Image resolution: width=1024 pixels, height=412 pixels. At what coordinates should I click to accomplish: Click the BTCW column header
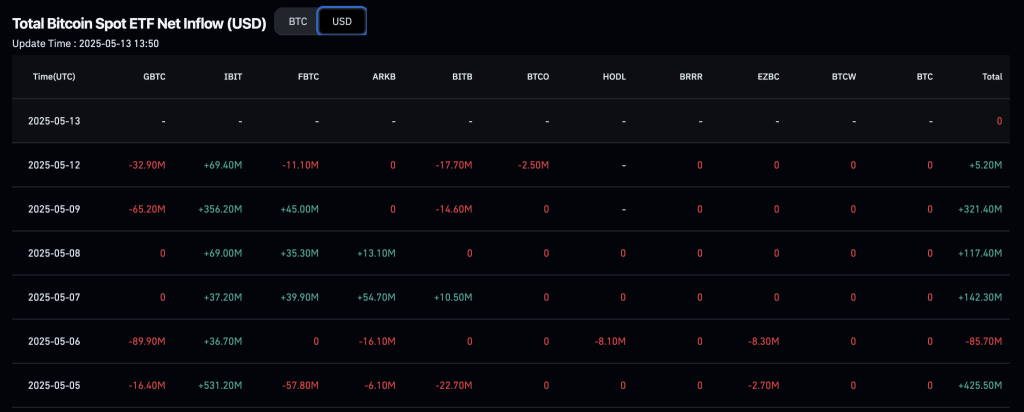point(844,76)
